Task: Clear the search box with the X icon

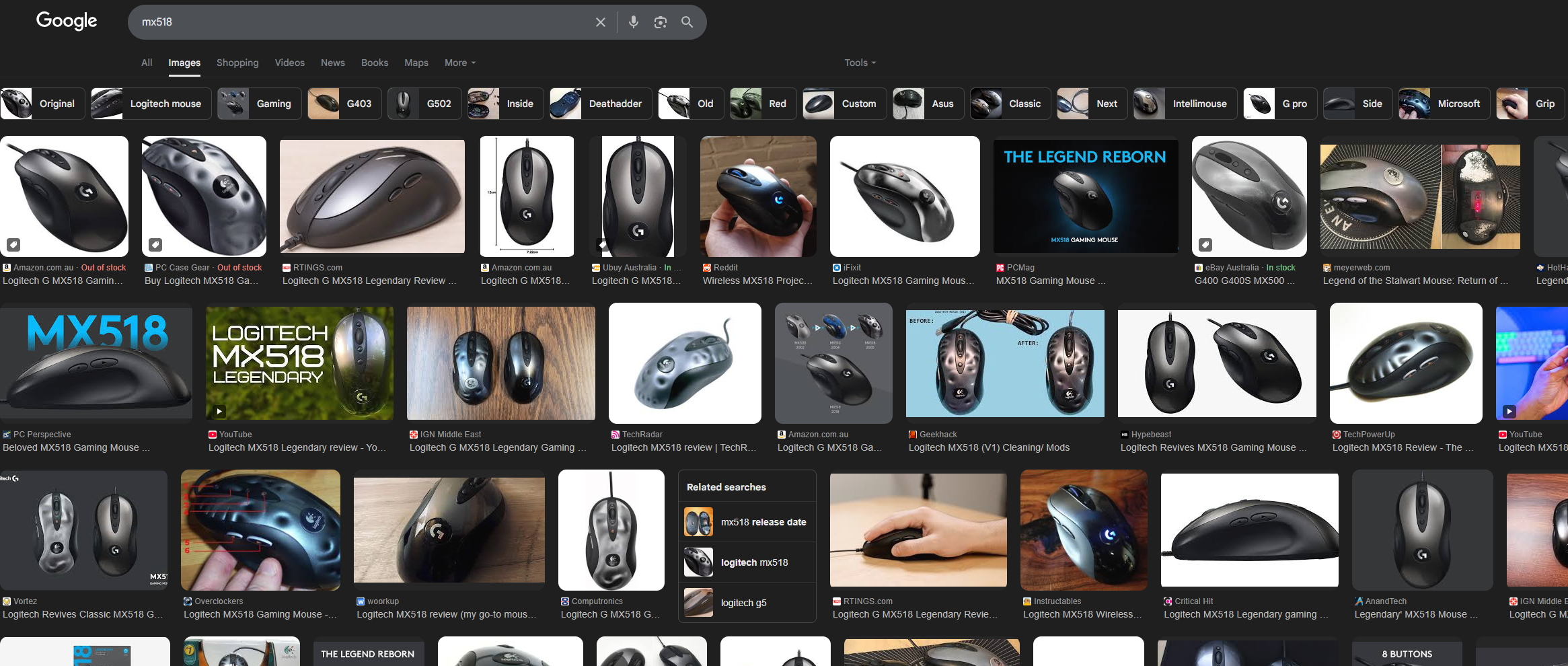Action: pos(600,22)
